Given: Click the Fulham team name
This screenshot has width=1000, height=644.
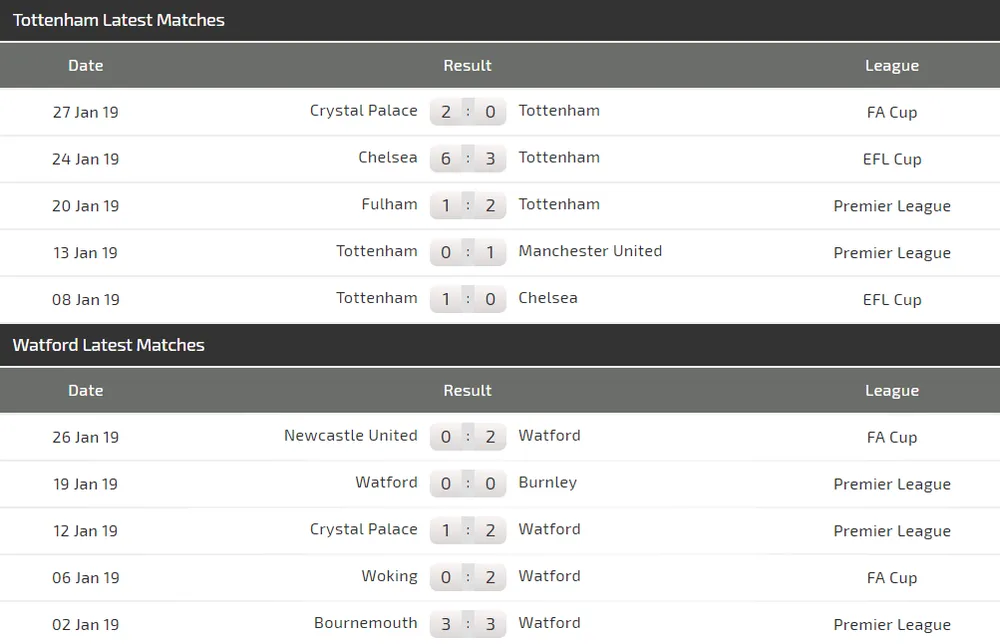Looking at the screenshot, I should click(x=389, y=204).
